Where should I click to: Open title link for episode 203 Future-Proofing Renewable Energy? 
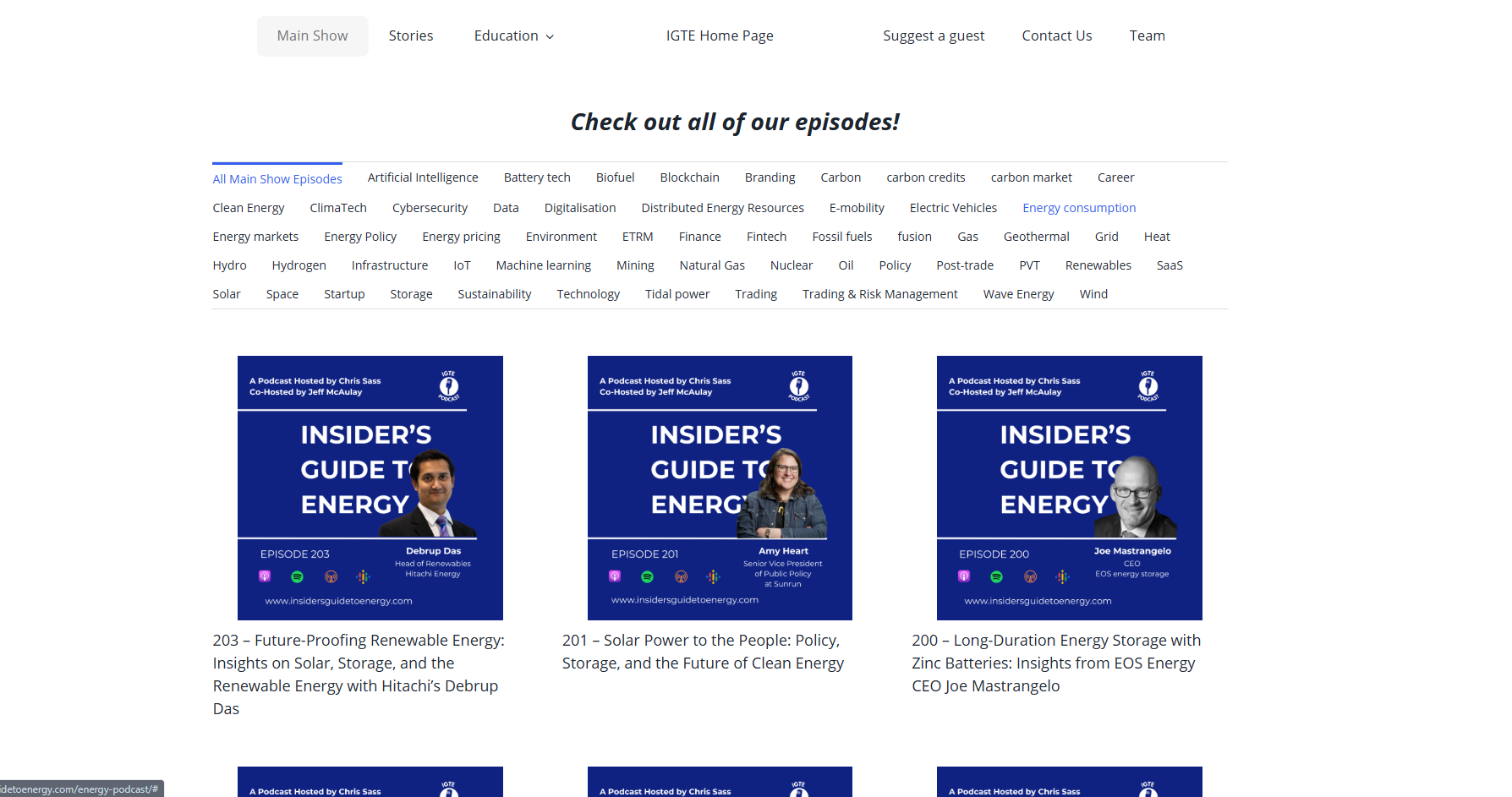click(x=359, y=674)
